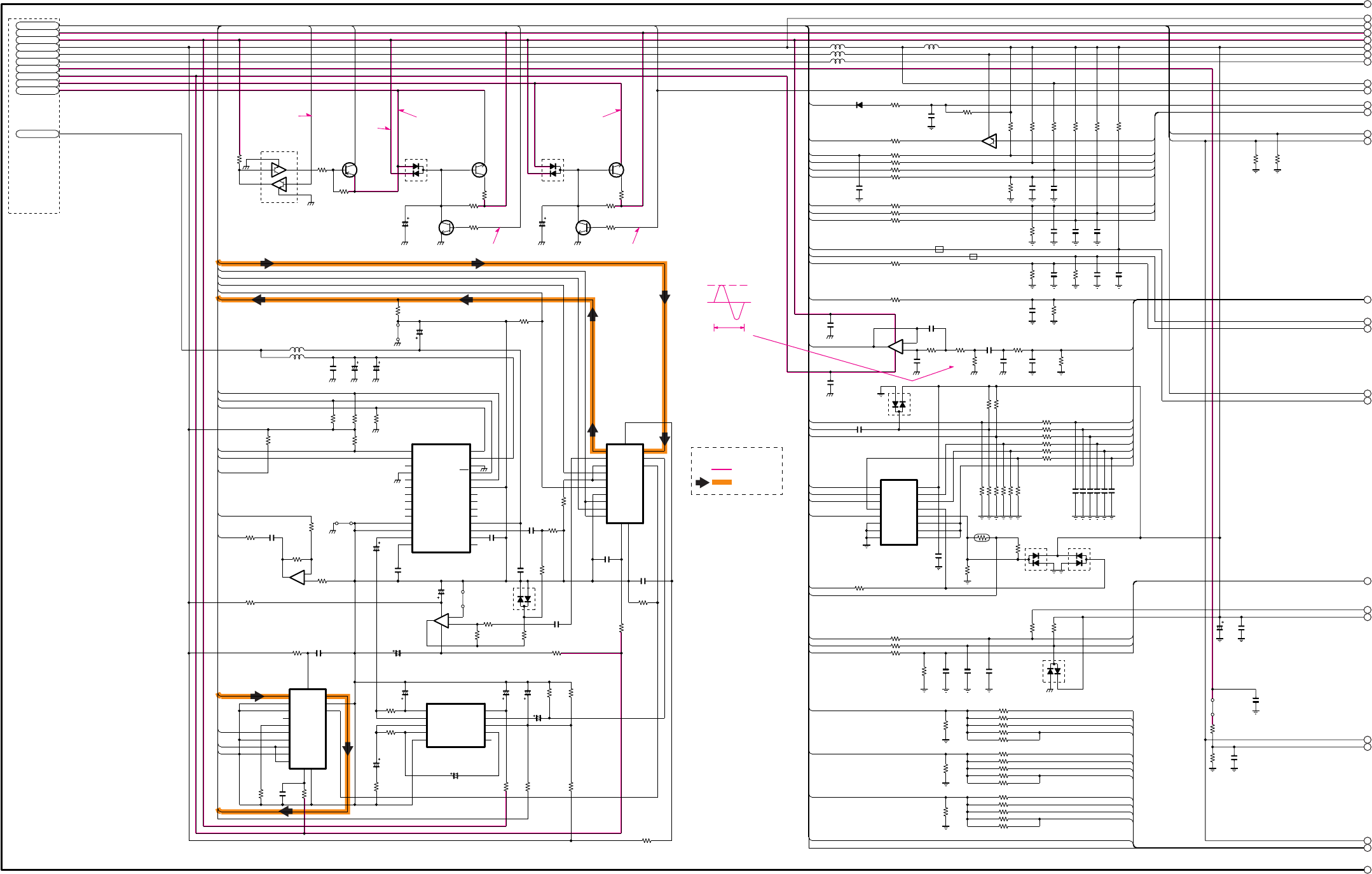Click the largest IC block in the schematic center
Image resolution: width=1372 pixels, height=874 pixels.
point(441,498)
